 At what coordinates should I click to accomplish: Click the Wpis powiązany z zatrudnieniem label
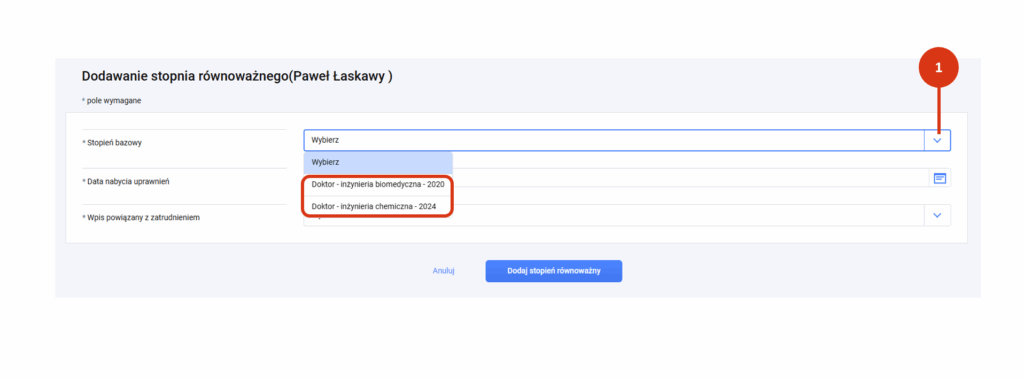coord(144,218)
